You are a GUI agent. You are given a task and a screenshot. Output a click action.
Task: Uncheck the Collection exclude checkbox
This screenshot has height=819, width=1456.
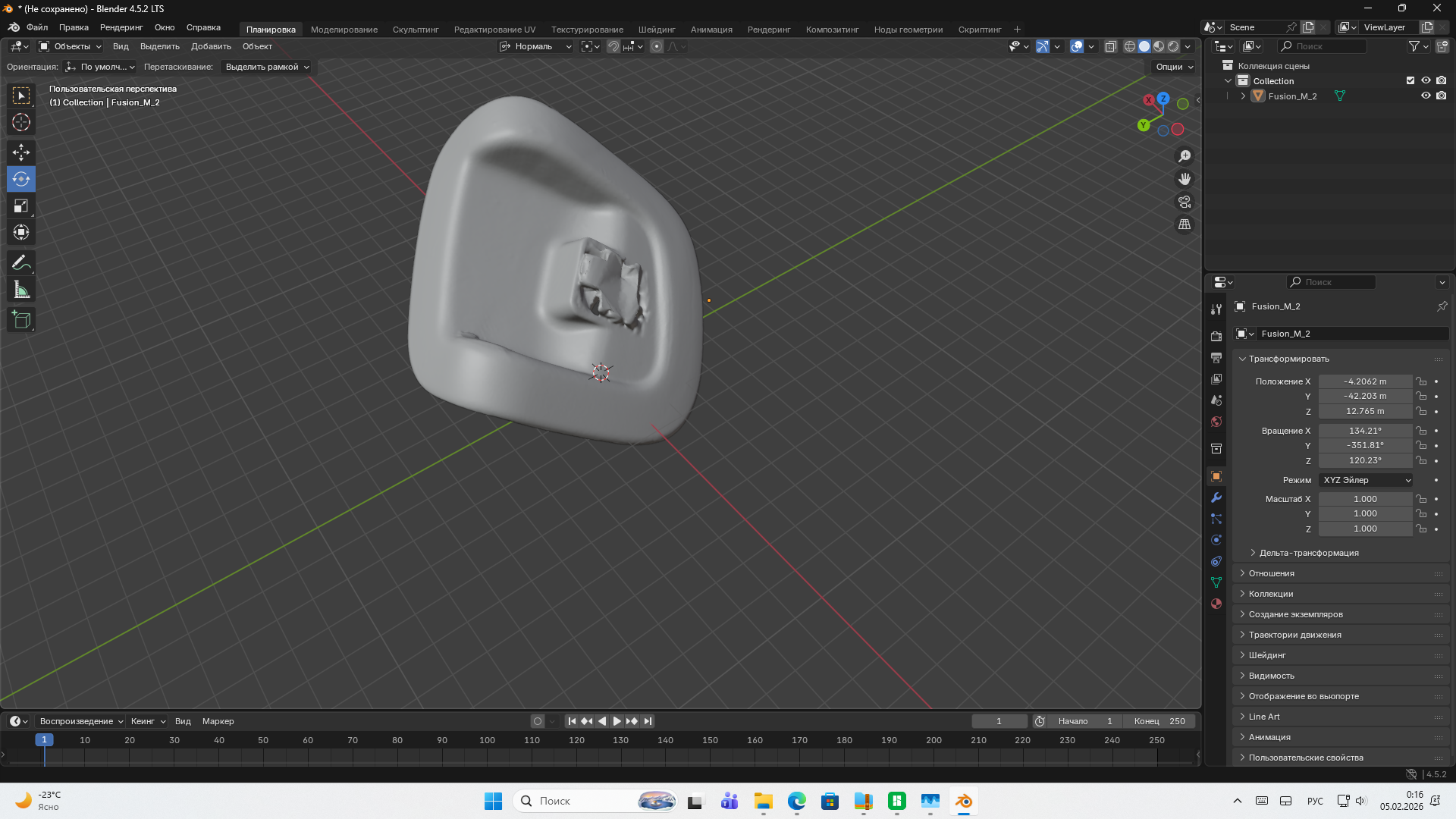(x=1410, y=80)
